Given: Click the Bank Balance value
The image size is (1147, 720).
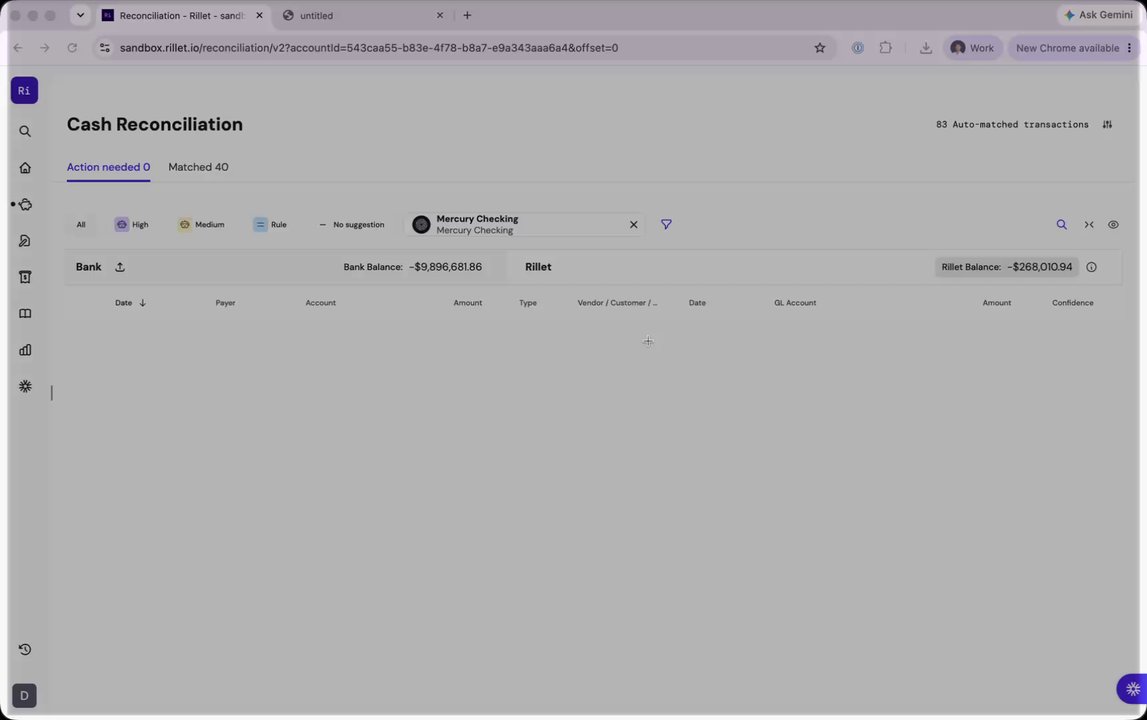Looking at the screenshot, I should click(x=445, y=267).
